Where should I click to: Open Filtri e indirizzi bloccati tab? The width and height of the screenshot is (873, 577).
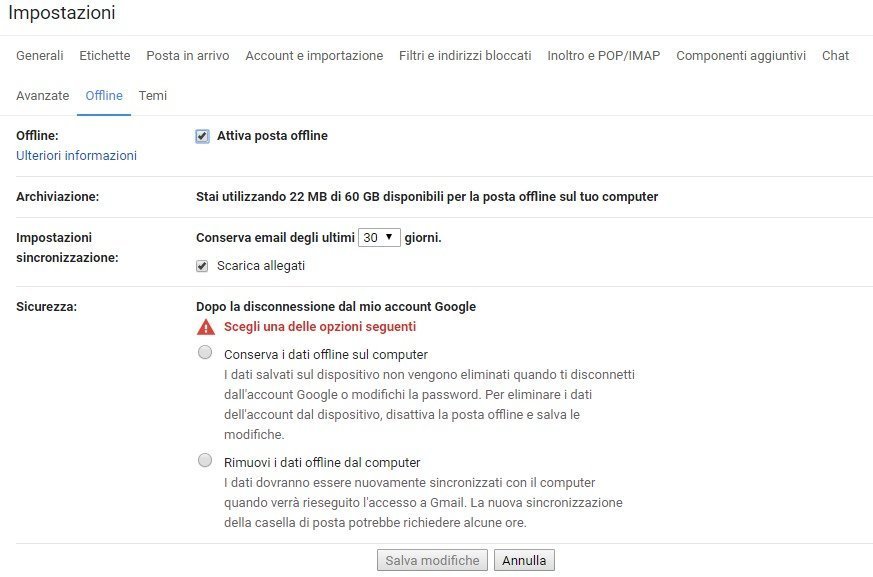click(465, 56)
